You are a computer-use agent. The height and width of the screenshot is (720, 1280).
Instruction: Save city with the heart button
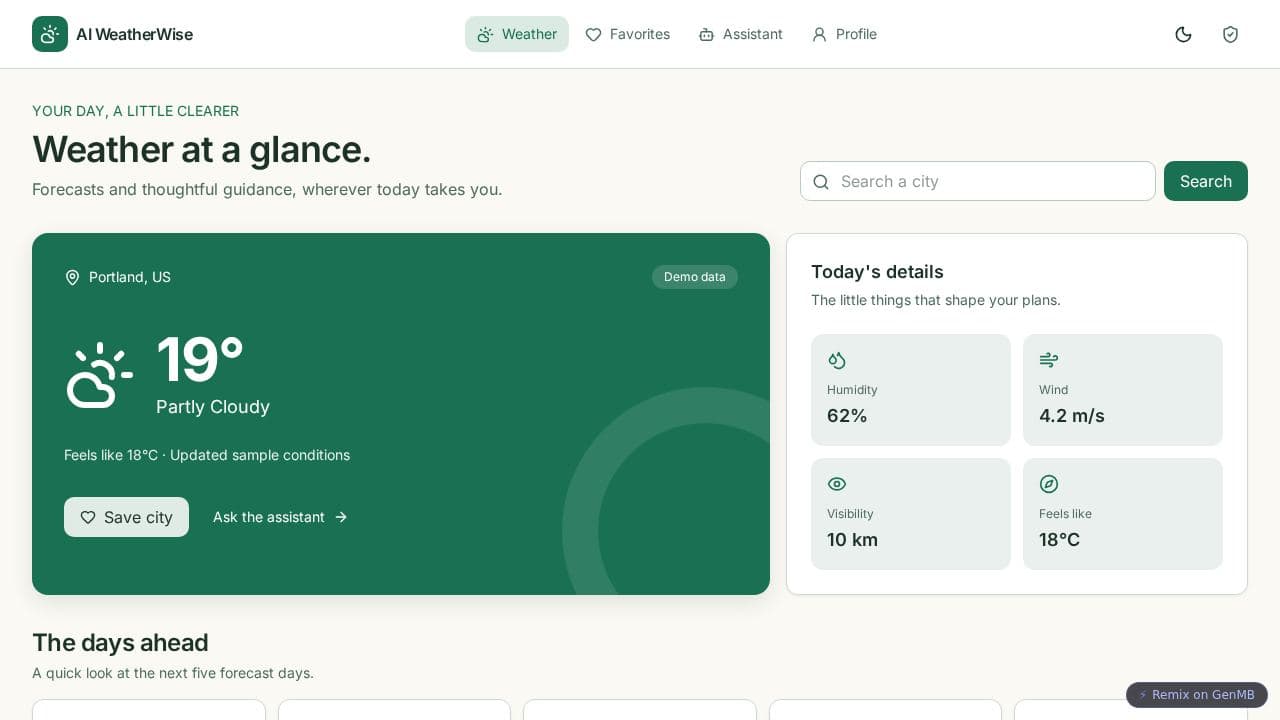point(126,517)
